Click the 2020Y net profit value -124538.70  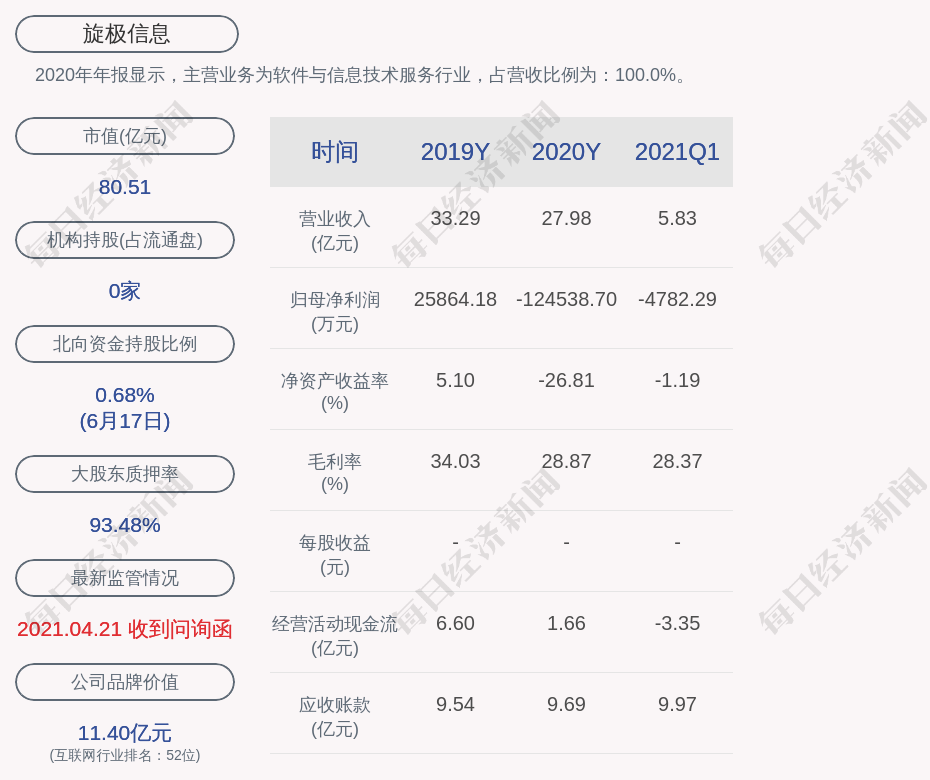(x=566, y=299)
